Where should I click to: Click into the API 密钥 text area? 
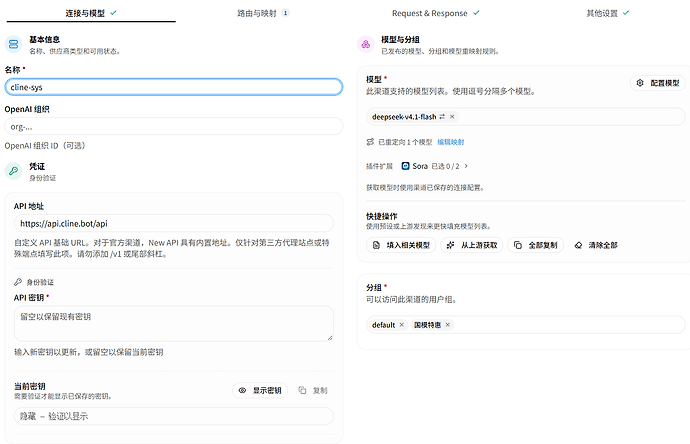click(x=174, y=323)
